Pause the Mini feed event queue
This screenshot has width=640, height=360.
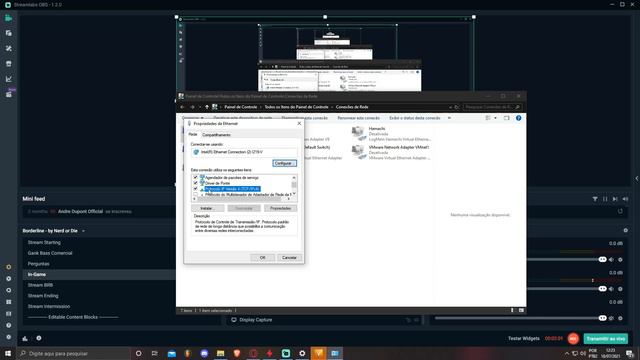click(605, 199)
